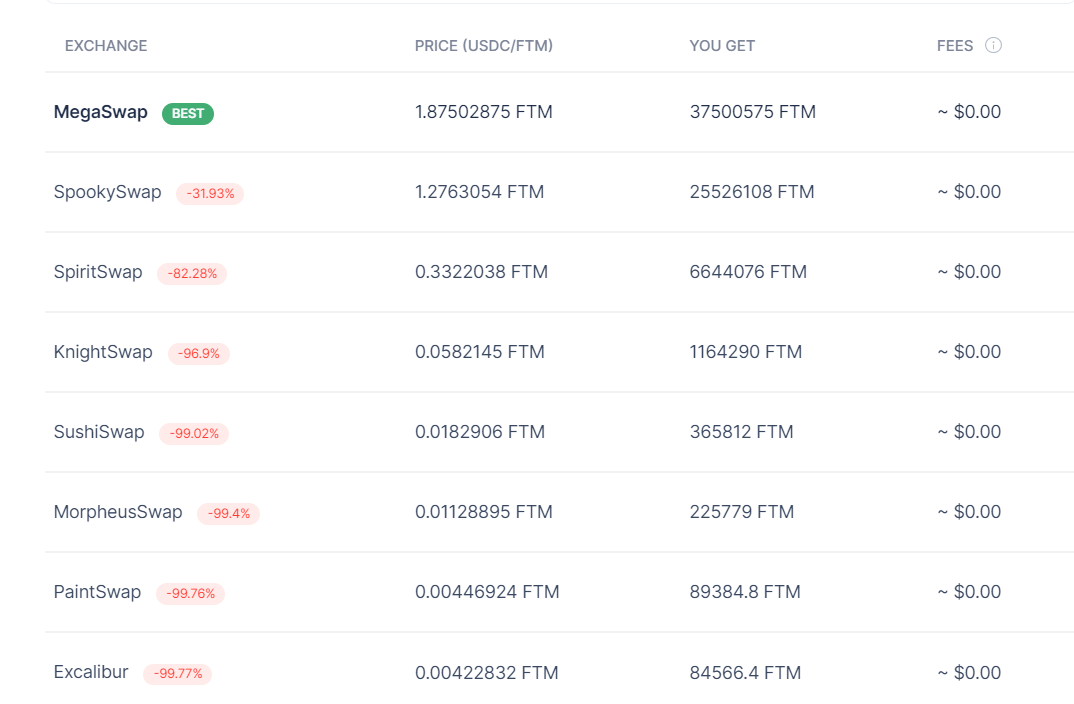This screenshot has width=1074, height=704.
Task: Click MorpheusSwap amount 225779 FTM
Action: click(742, 512)
